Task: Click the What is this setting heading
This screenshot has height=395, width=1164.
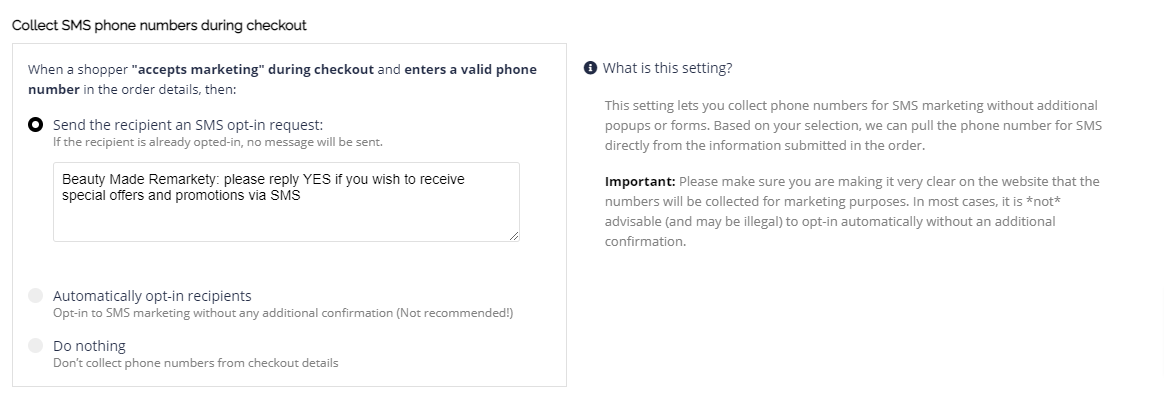Action: point(667,68)
